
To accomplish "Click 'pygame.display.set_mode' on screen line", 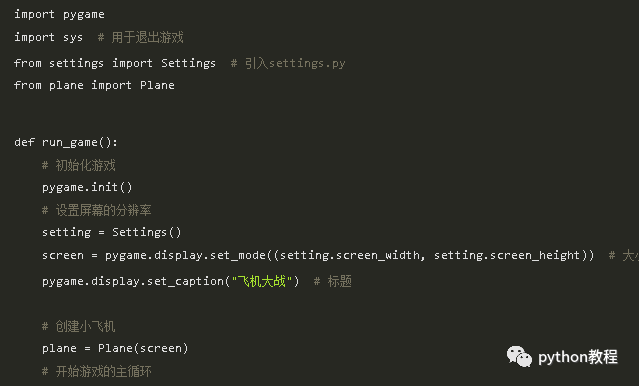I will click(x=185, y=256).
